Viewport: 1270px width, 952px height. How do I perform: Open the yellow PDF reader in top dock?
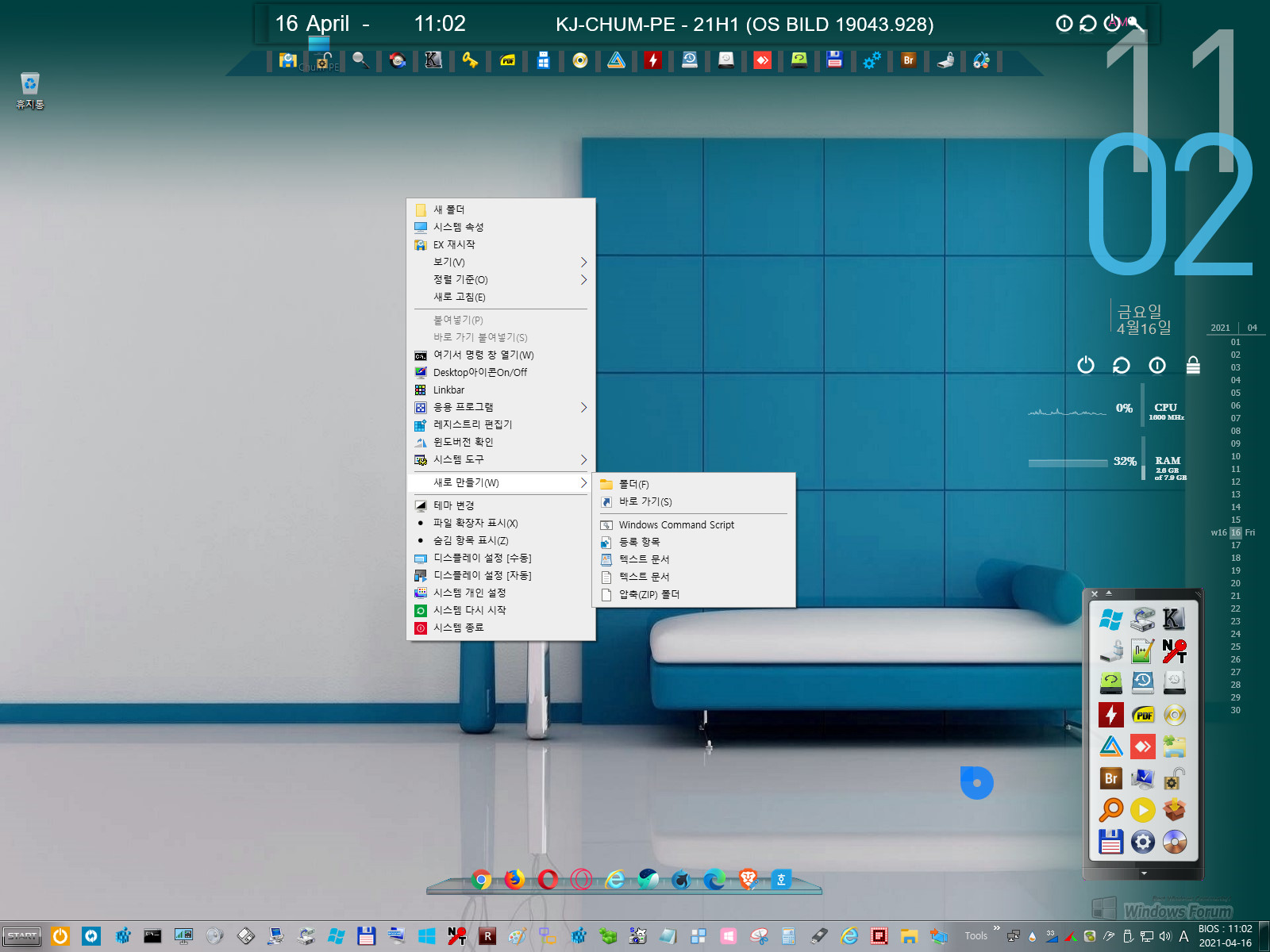pyautogui.click(x=508, y=60)
